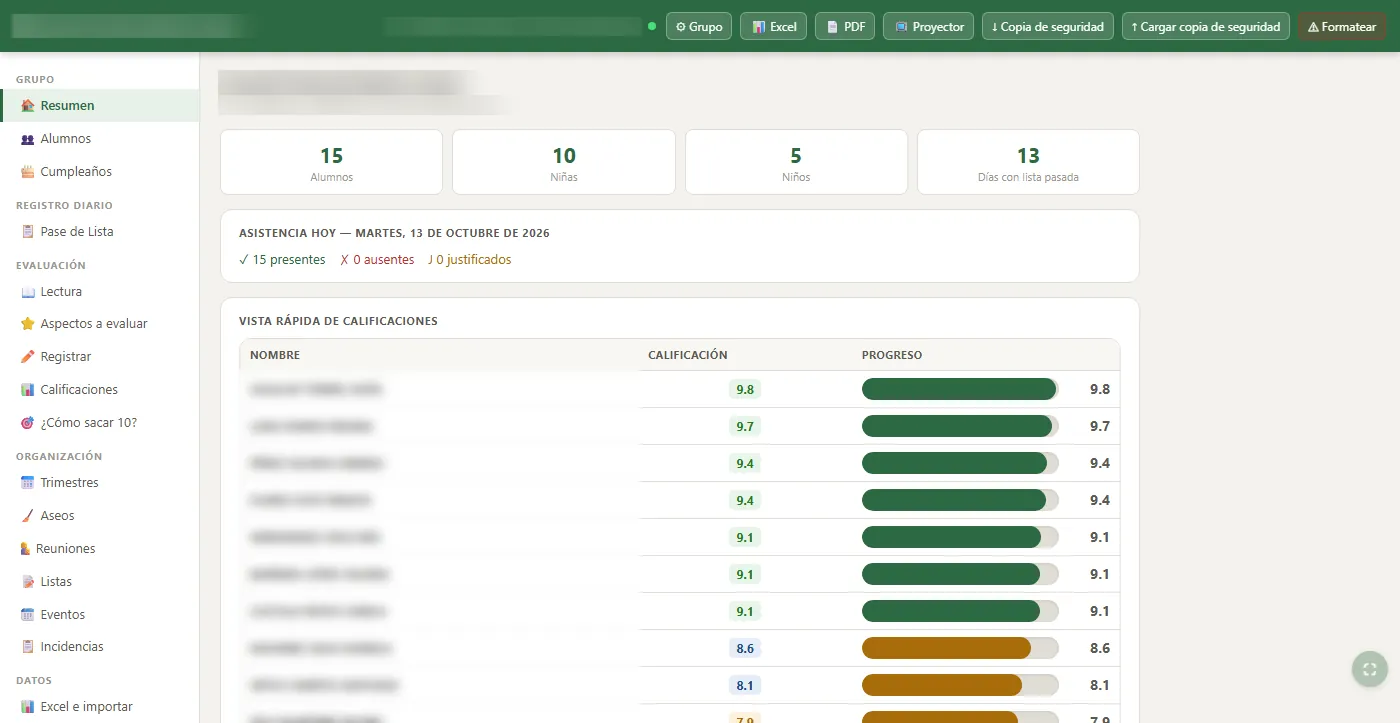
Task: Download a Copia de seguridad
Action: [1048, 27]
